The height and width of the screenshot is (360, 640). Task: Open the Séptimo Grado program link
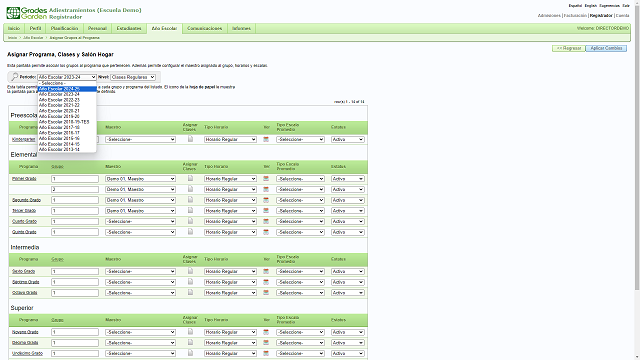(x=26, y=282)
